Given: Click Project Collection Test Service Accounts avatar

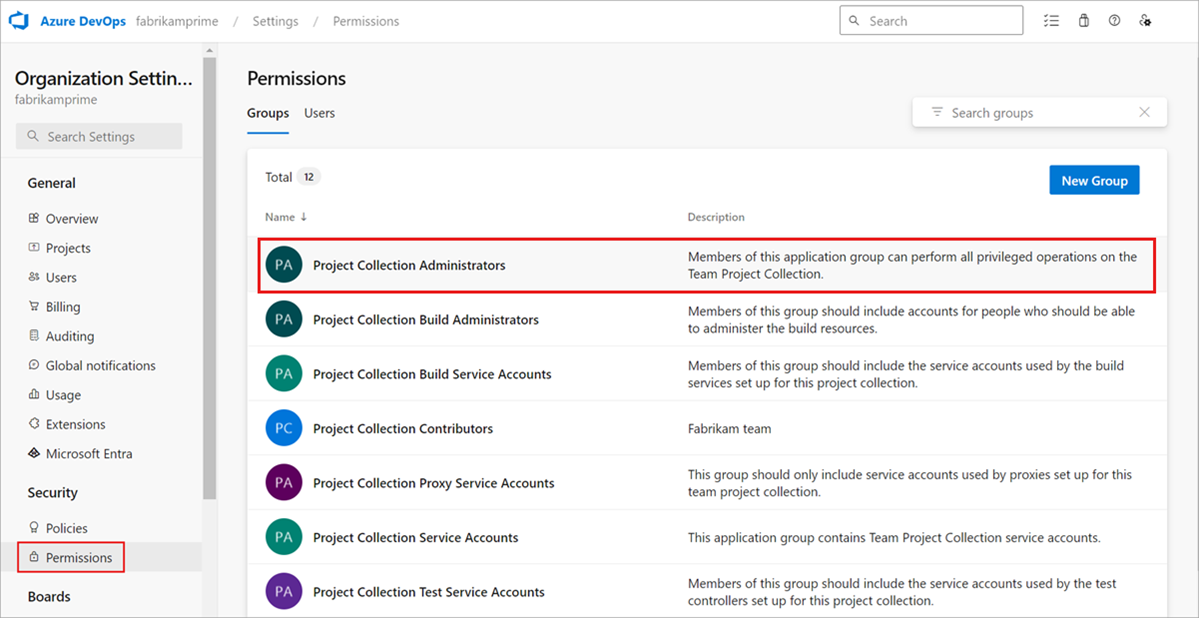Looking at the screenshot, I should [284, 592].
